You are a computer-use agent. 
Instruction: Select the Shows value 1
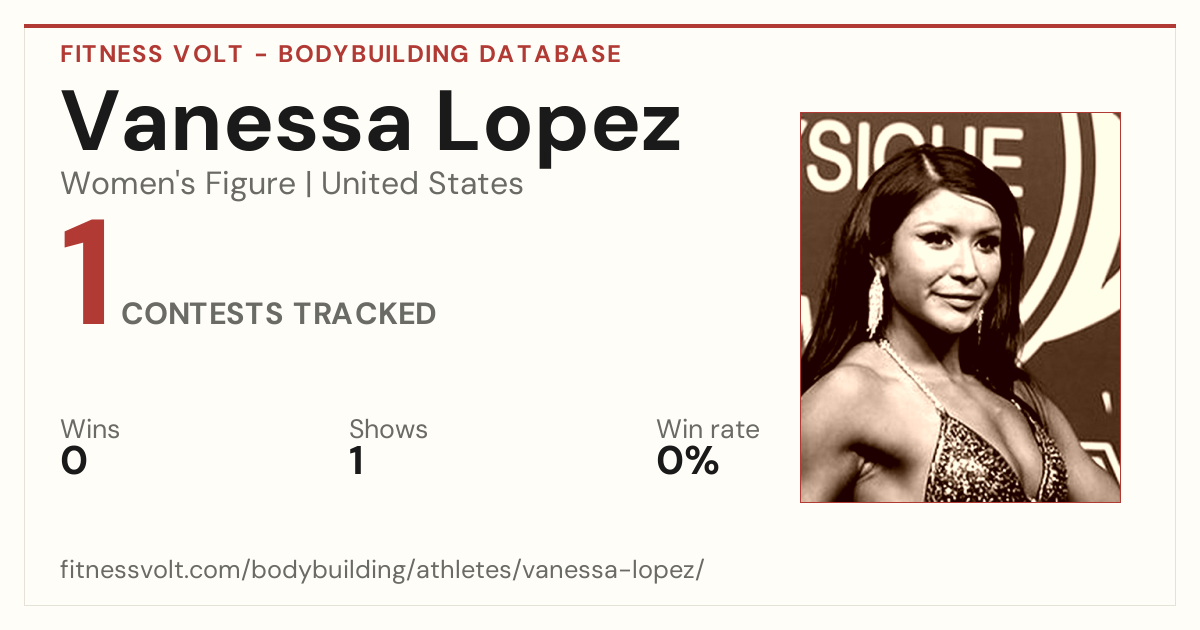[356, 461]
